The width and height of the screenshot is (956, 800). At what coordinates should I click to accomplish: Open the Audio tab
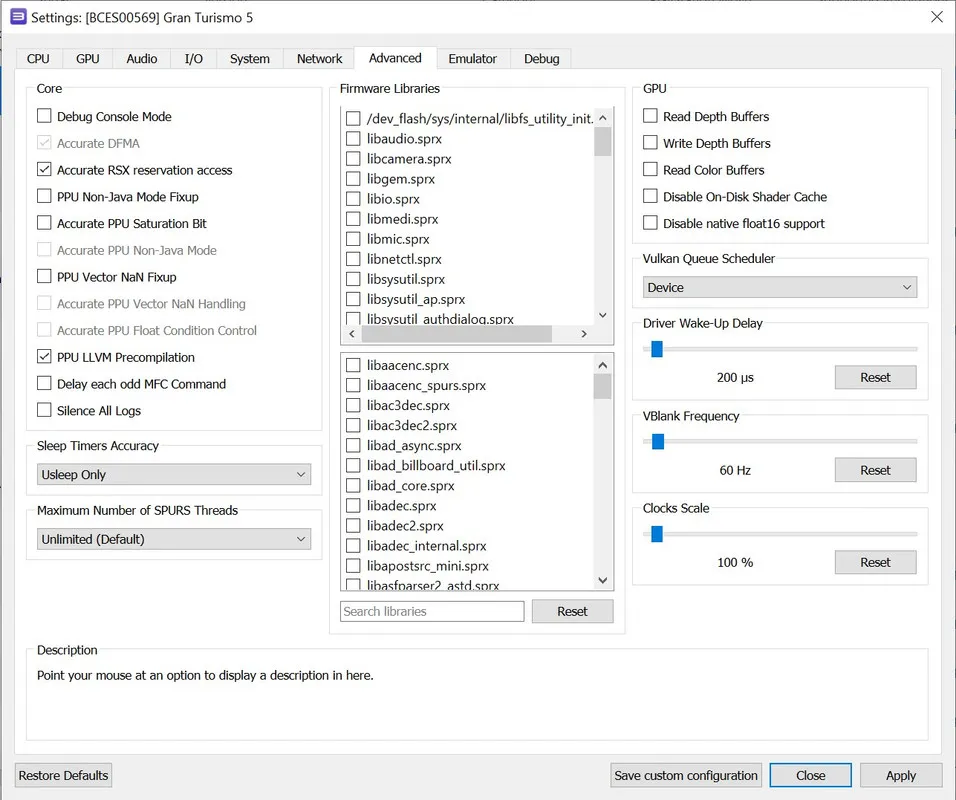coord(141,59)
